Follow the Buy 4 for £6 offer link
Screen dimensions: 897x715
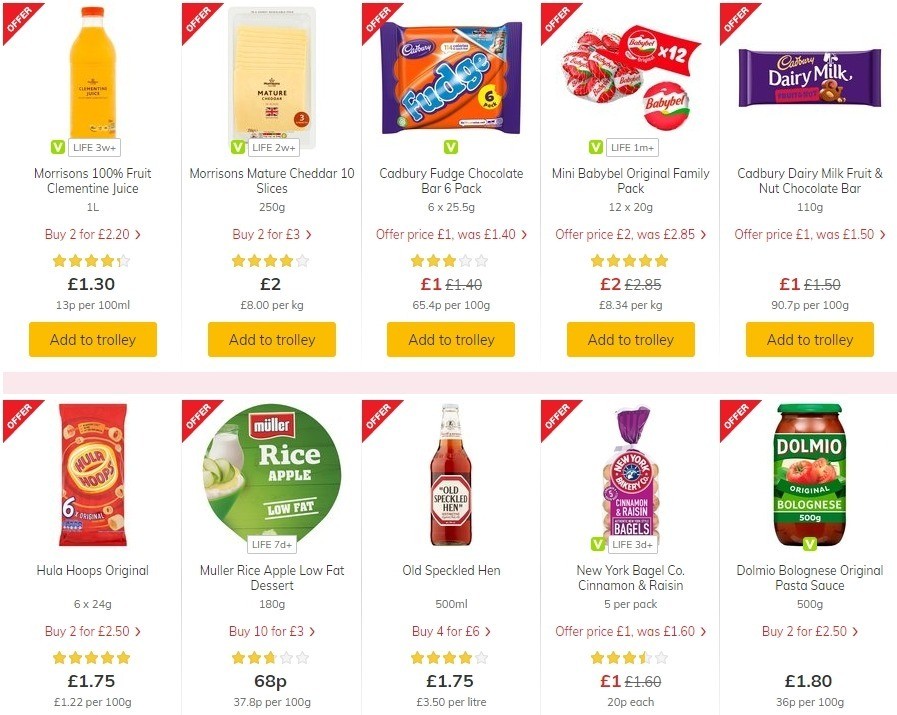[x=450, y=631]
